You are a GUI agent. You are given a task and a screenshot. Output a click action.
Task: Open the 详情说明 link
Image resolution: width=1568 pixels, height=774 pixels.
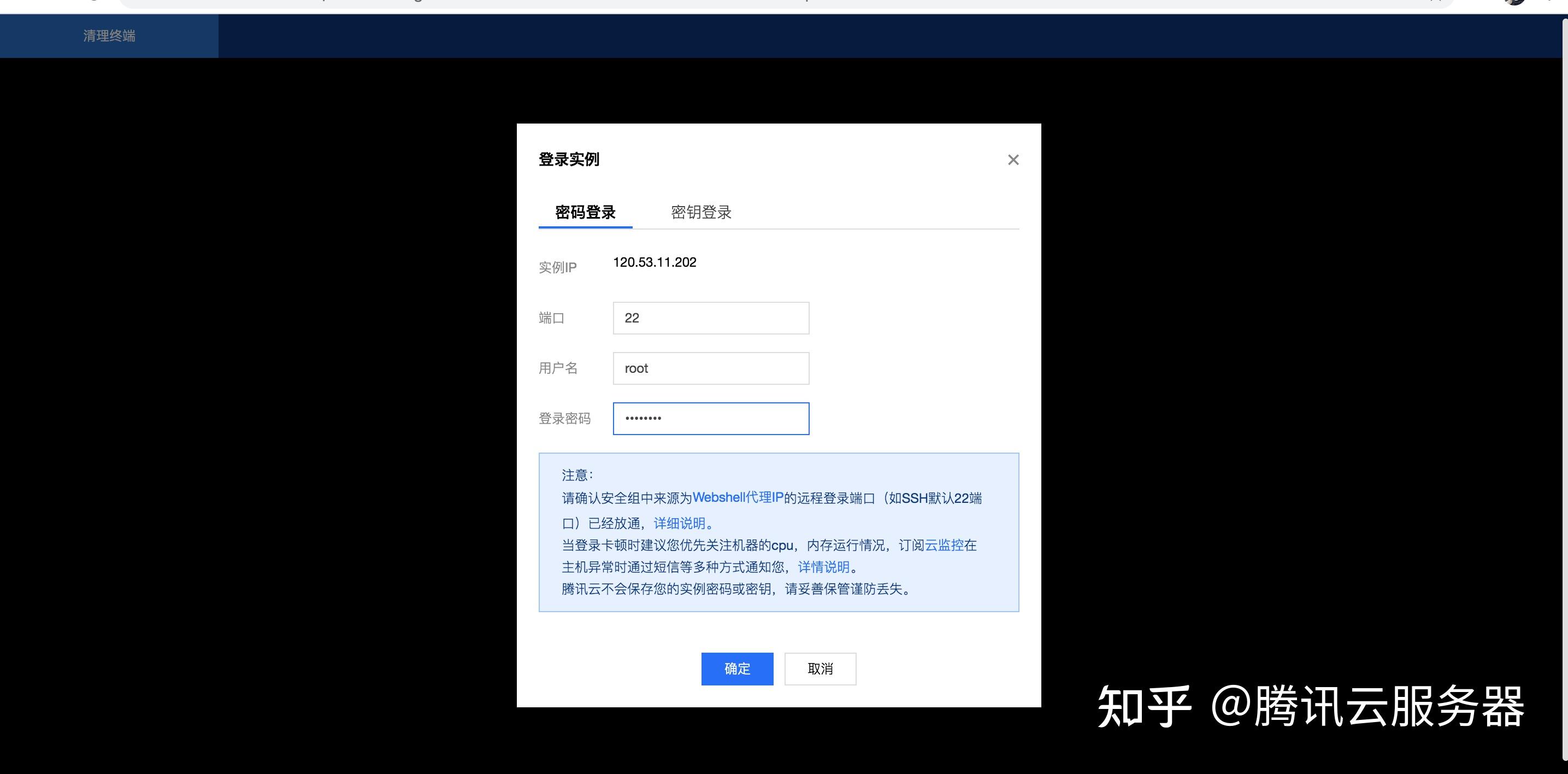pyautogui.click(x=823, y=567)
